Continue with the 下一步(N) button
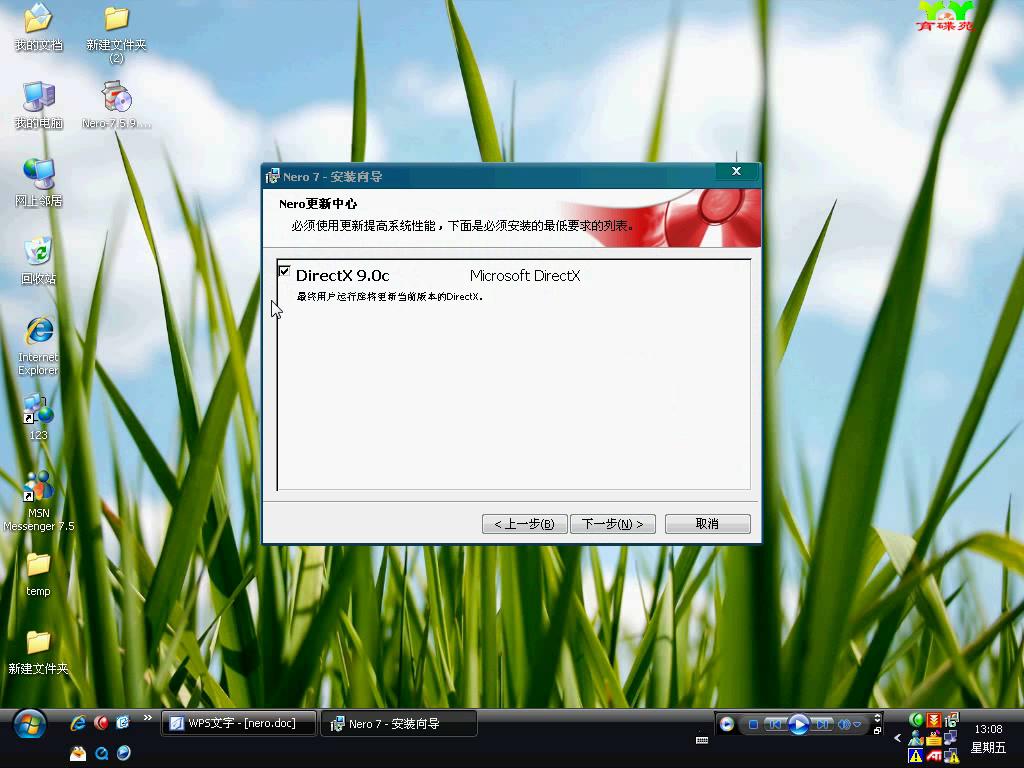The height and width of the screenshot is (768, 1024). tap(613, 524)
